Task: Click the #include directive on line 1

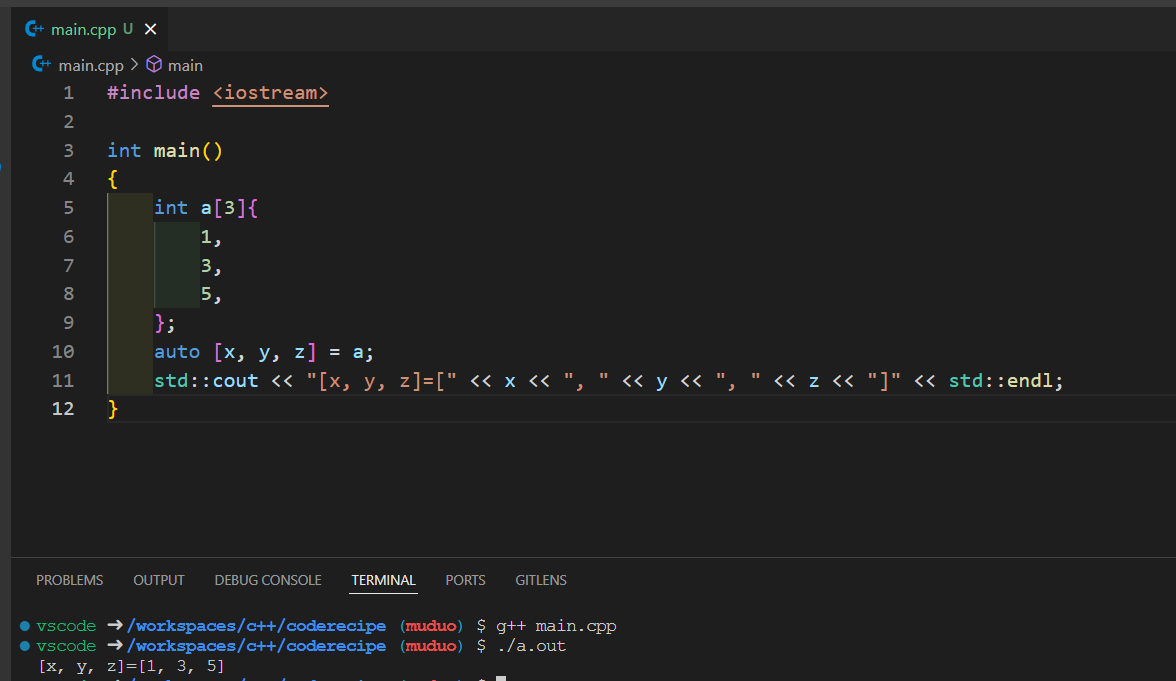Action: click(x=154, y=93)
